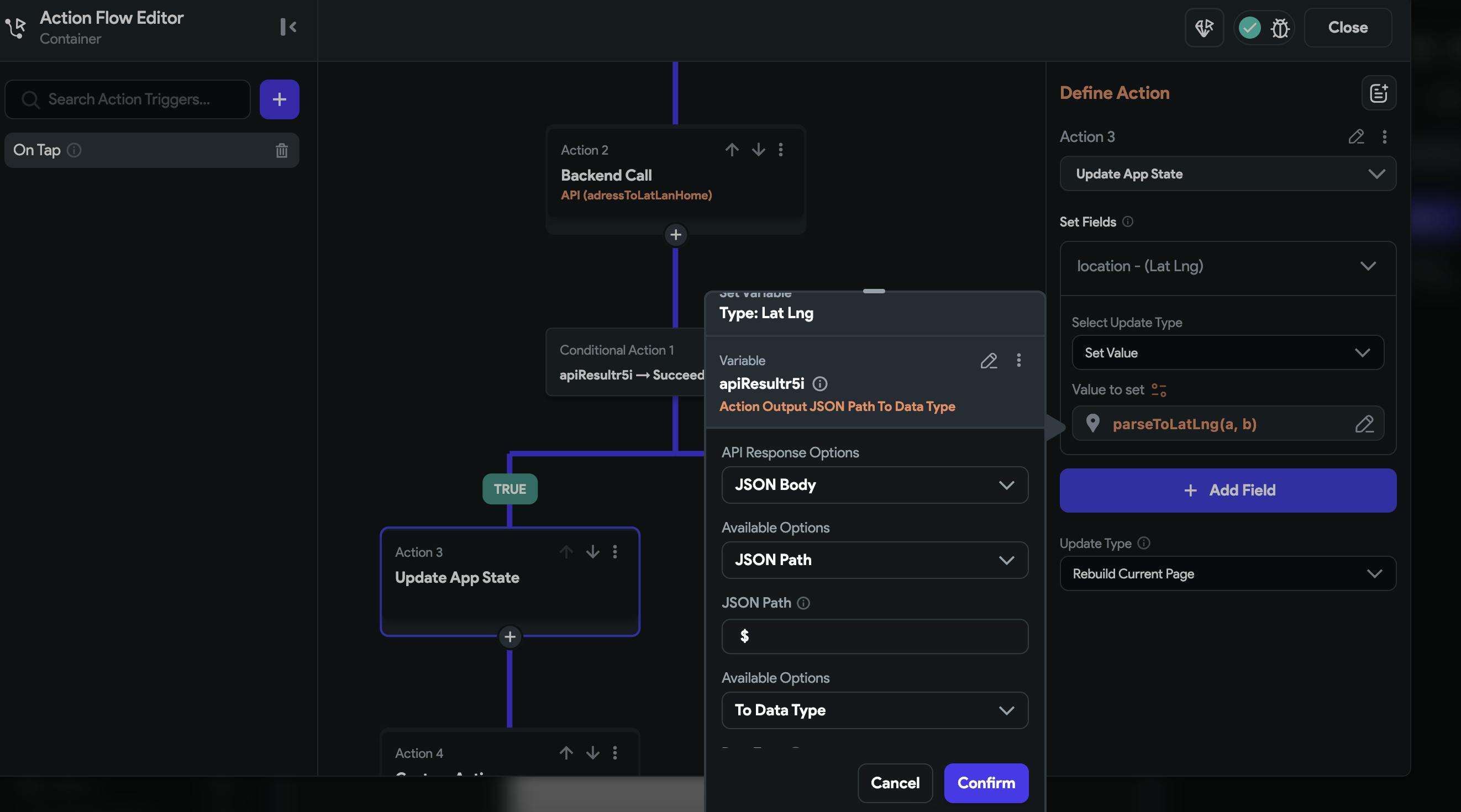Edit parseToLatLng value pencil icon

(1364, 424)
